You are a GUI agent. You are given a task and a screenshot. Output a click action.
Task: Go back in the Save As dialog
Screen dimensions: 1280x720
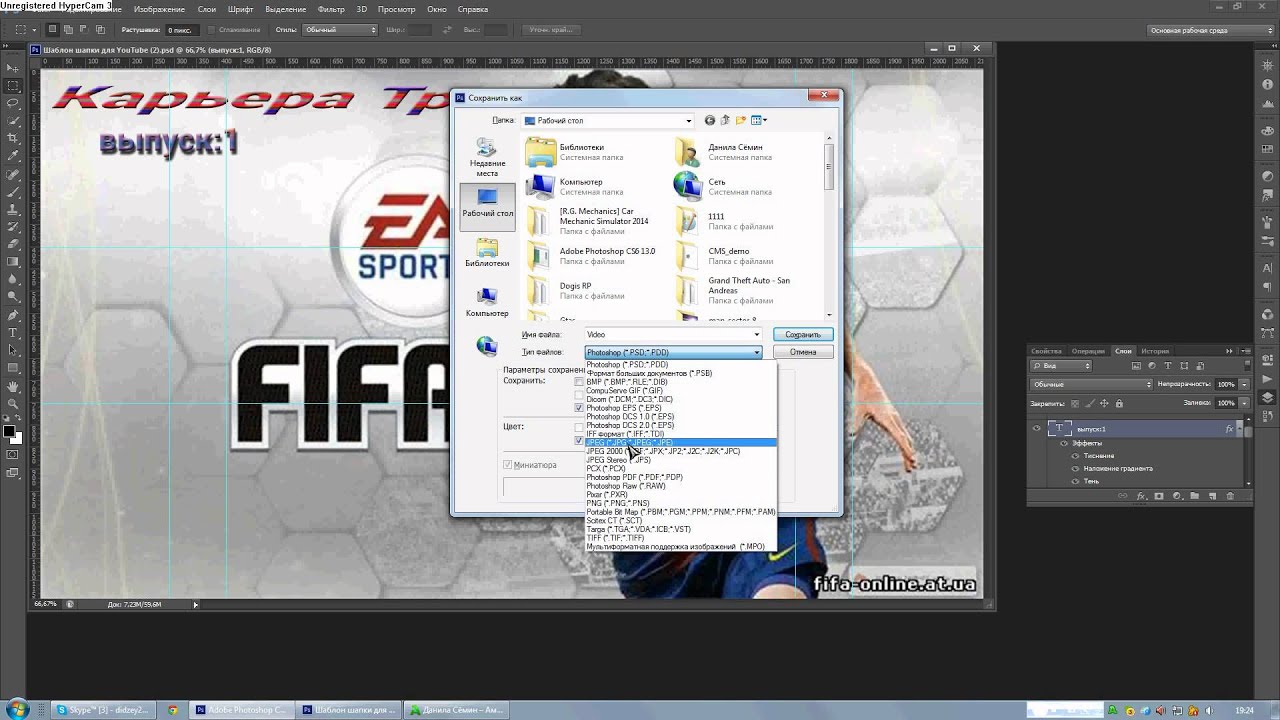pos(710,120)
